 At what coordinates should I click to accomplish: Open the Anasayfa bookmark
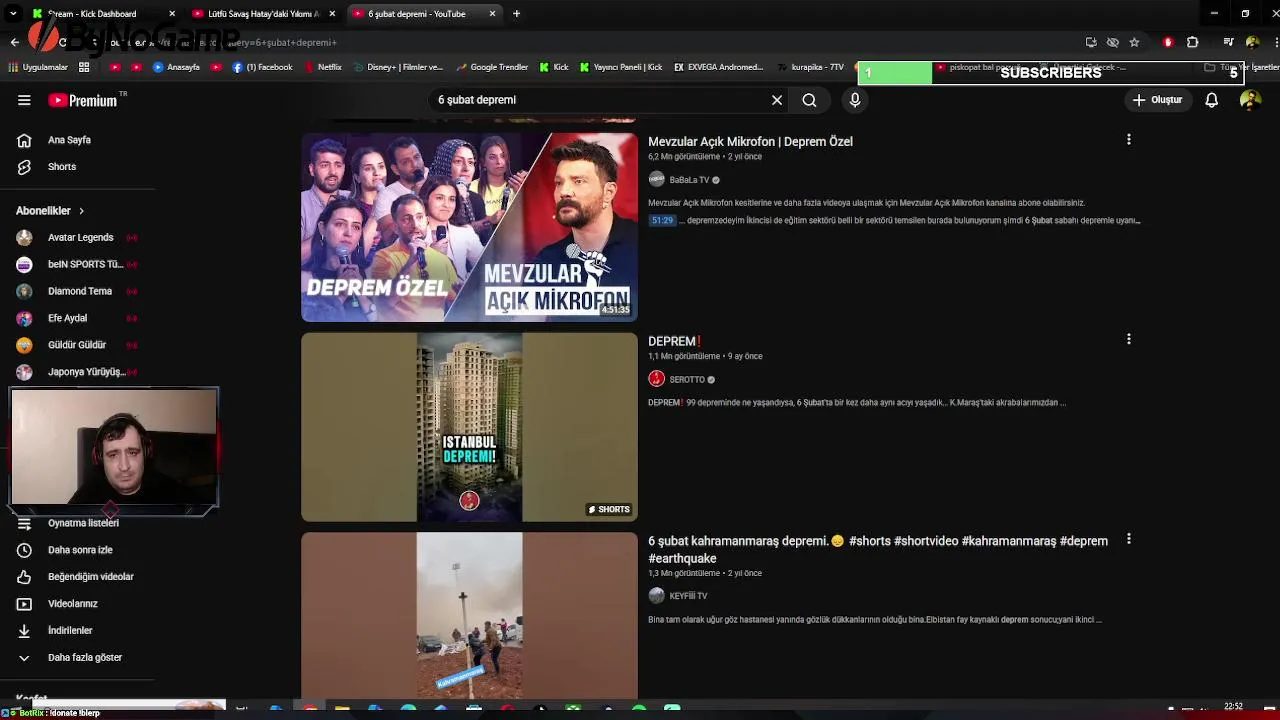click(x=177, y=67)
